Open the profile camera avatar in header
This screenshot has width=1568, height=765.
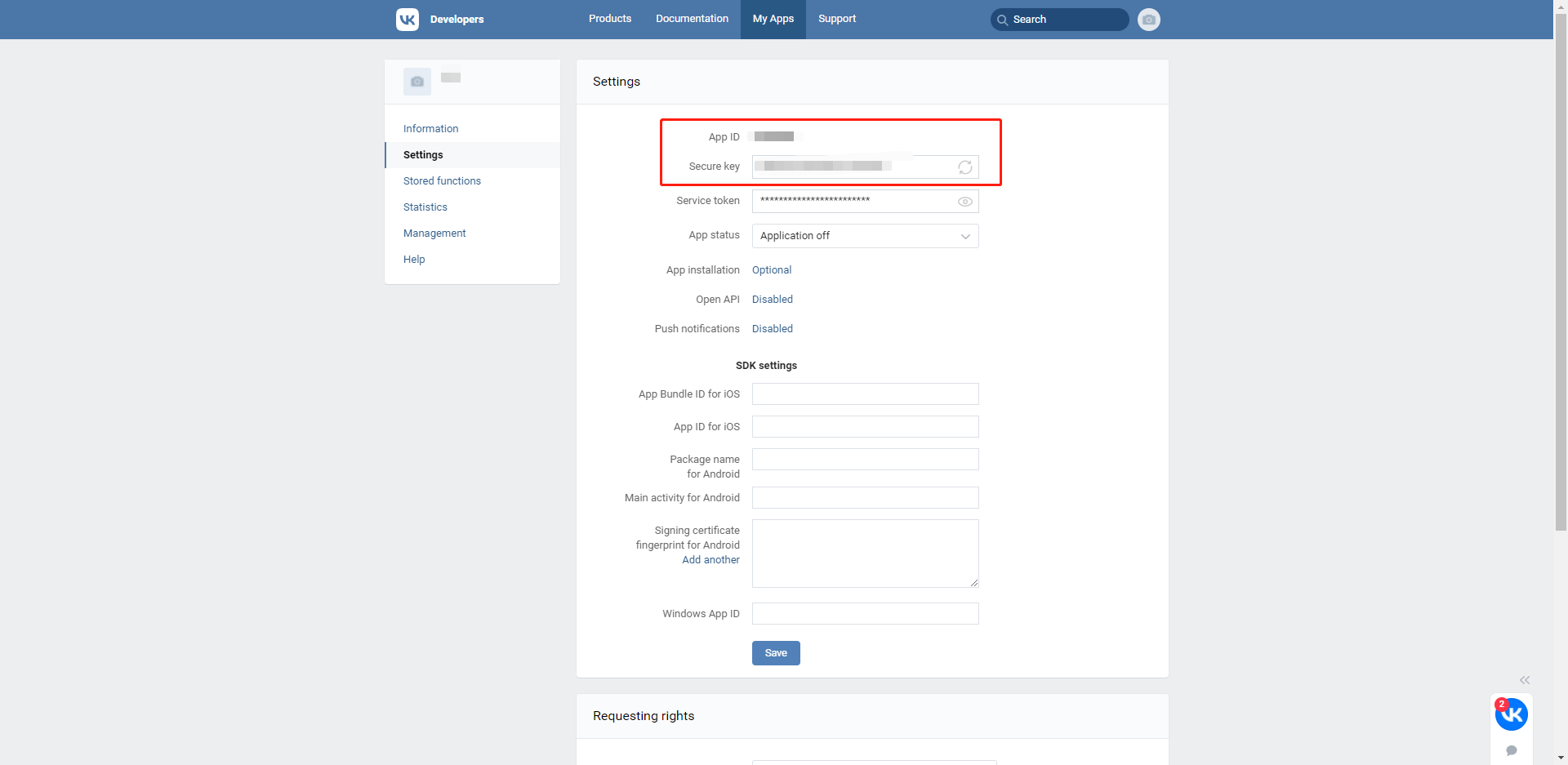click(x=1148, y=20)
